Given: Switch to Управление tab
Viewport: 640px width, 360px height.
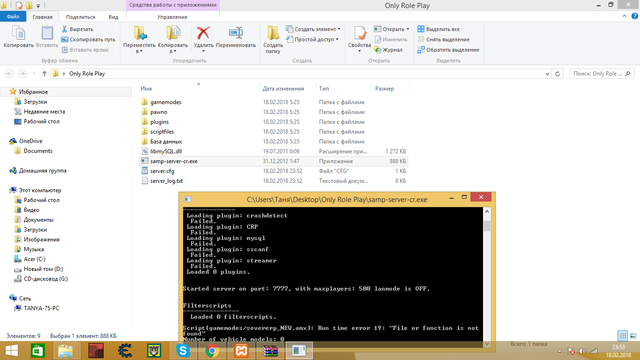Looking at the screenshot, I should point(172,17).
